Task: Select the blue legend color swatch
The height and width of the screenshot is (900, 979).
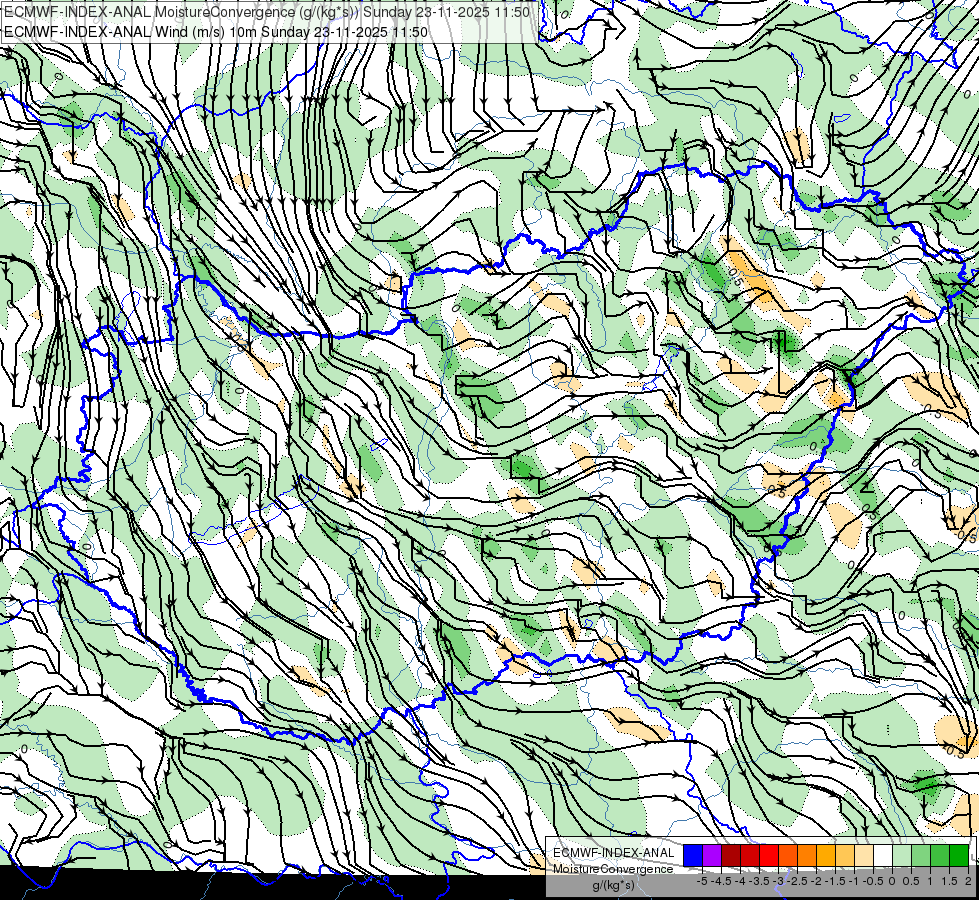Action: pos(693,855)
